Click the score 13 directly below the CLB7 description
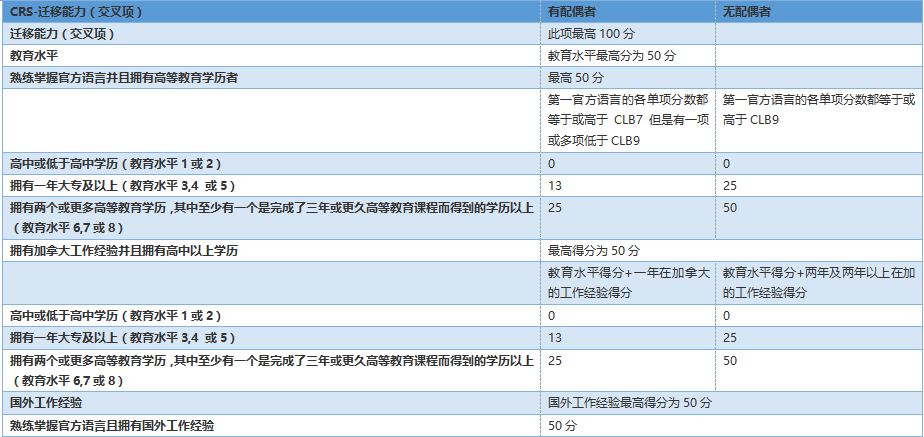 (555, 185)
